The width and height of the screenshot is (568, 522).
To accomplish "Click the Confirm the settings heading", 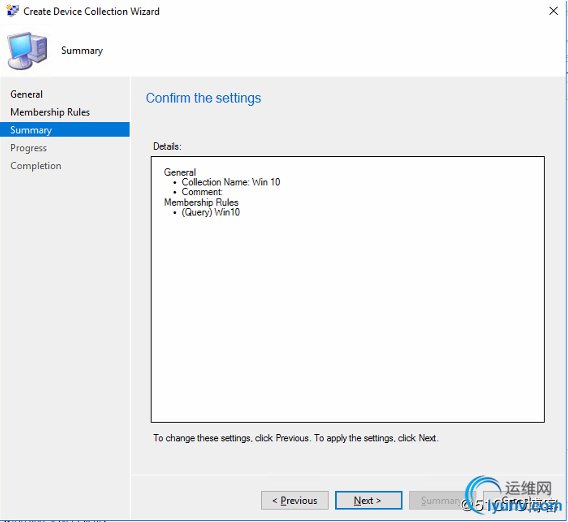I will coord(203,98).
